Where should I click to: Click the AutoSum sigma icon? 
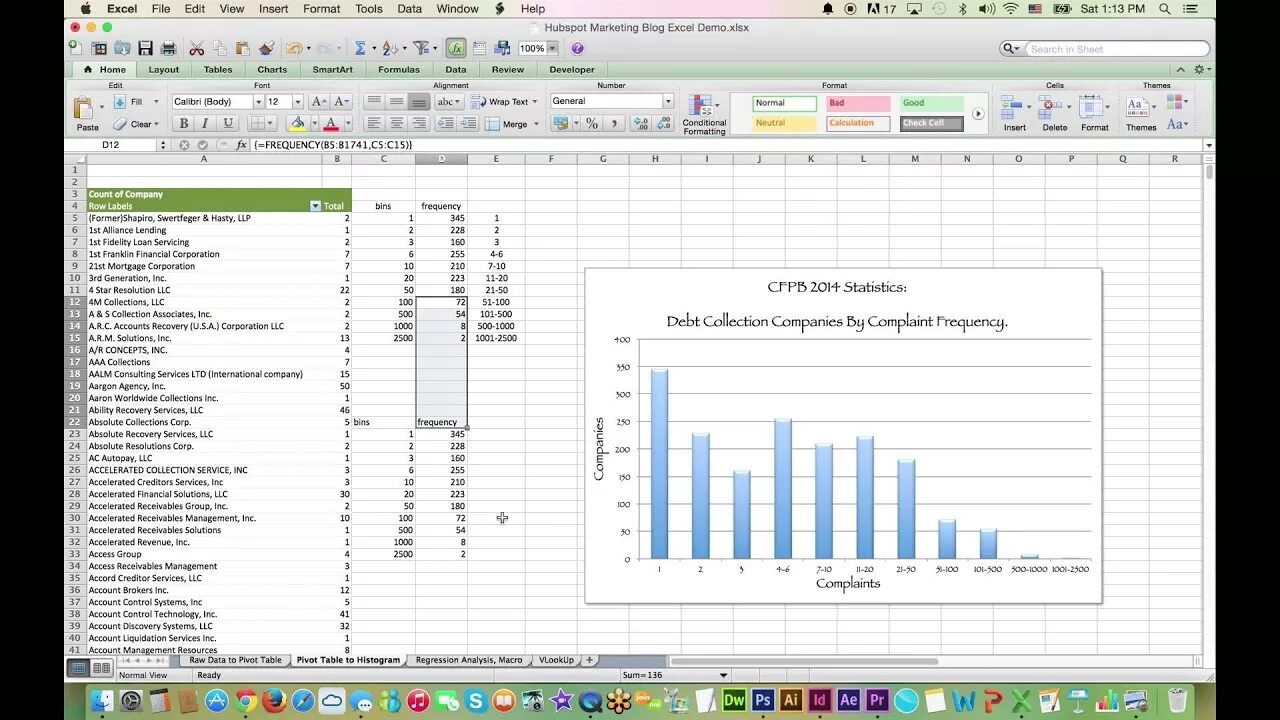(360, 48)
